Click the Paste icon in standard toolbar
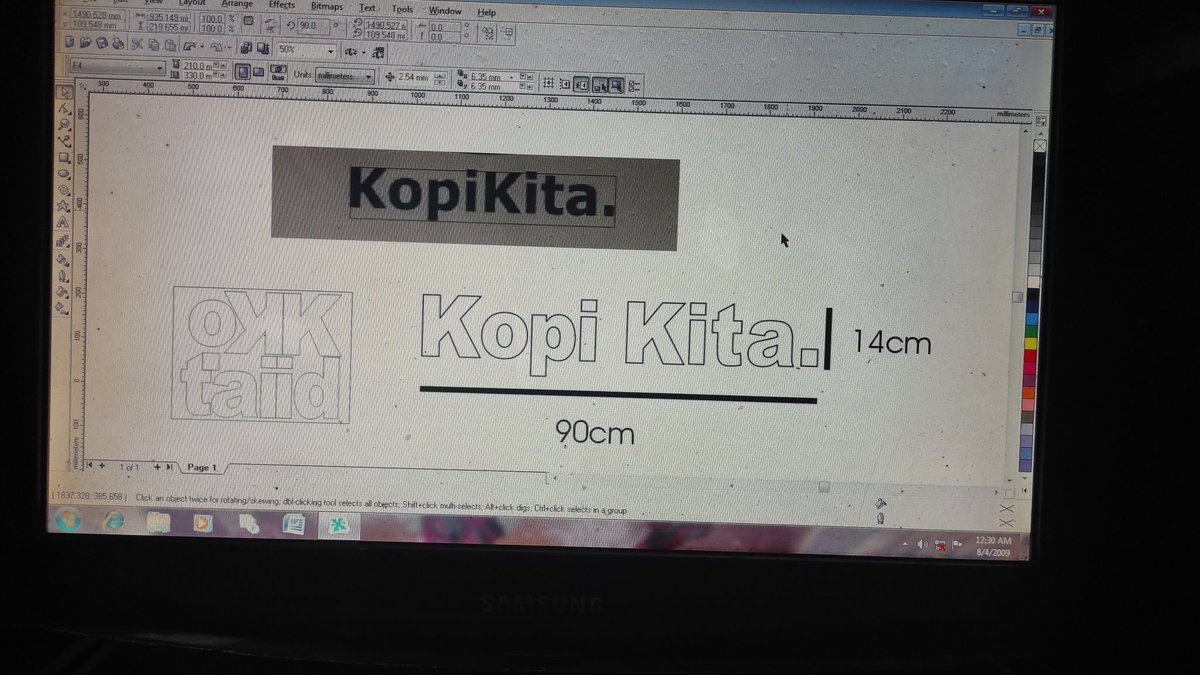The image size is (1200, 675). click(x=170, y=45)
